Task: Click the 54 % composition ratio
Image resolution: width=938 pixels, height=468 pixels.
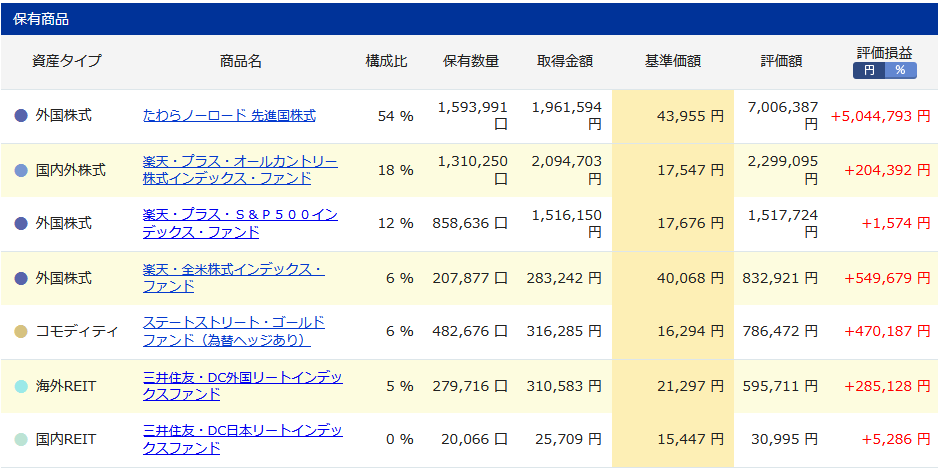Action: [x=395, y=116]
